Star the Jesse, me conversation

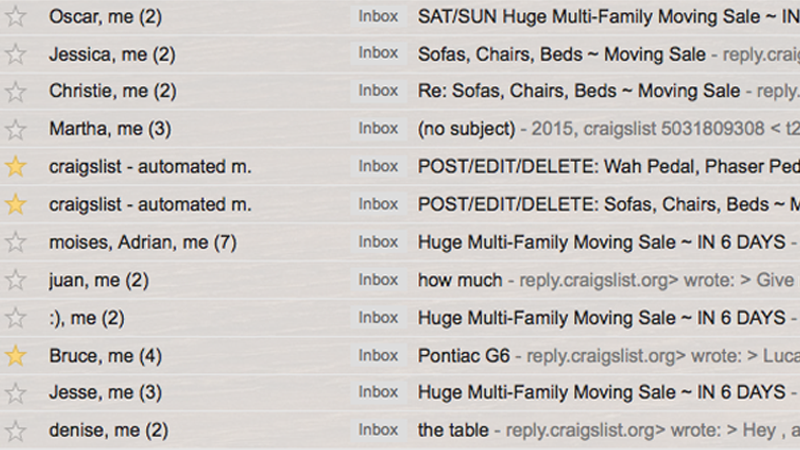(x=16, y=393)
